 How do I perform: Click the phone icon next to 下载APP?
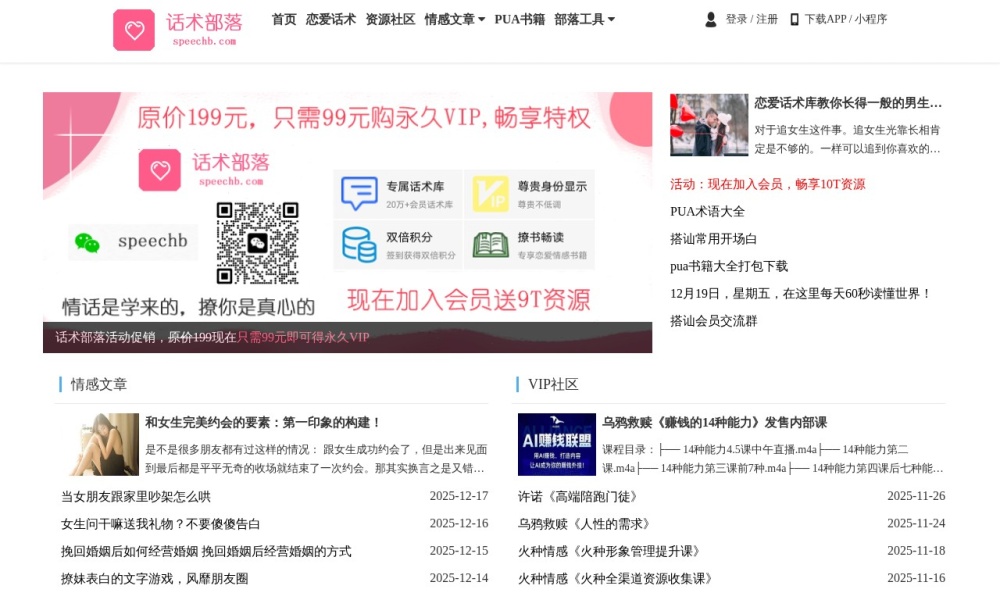coord(792,18)
